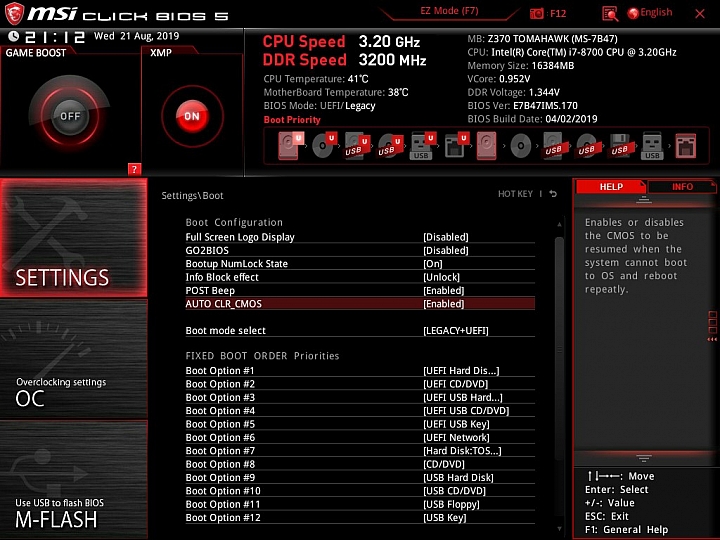Open the SETTINGS section

coord(73,237)
